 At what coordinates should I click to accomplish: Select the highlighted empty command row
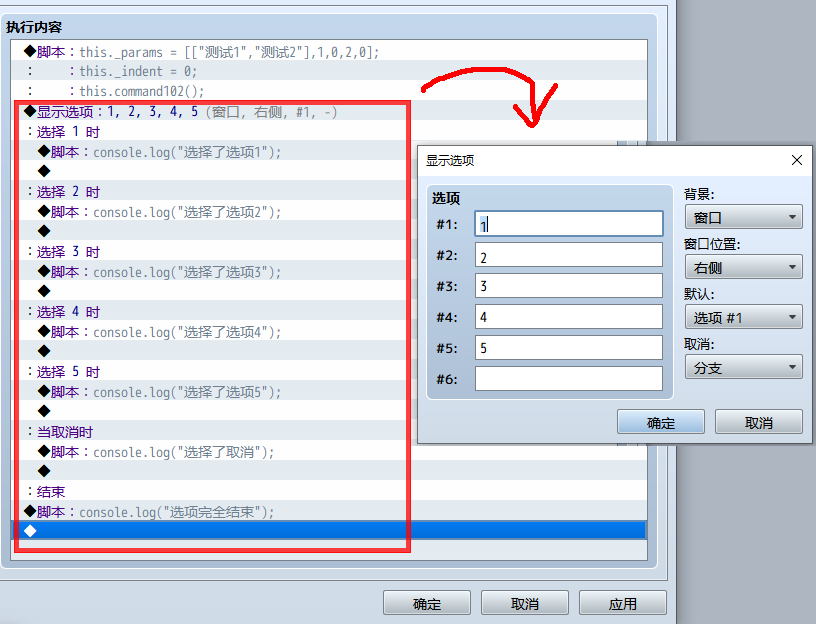(329, 530)
